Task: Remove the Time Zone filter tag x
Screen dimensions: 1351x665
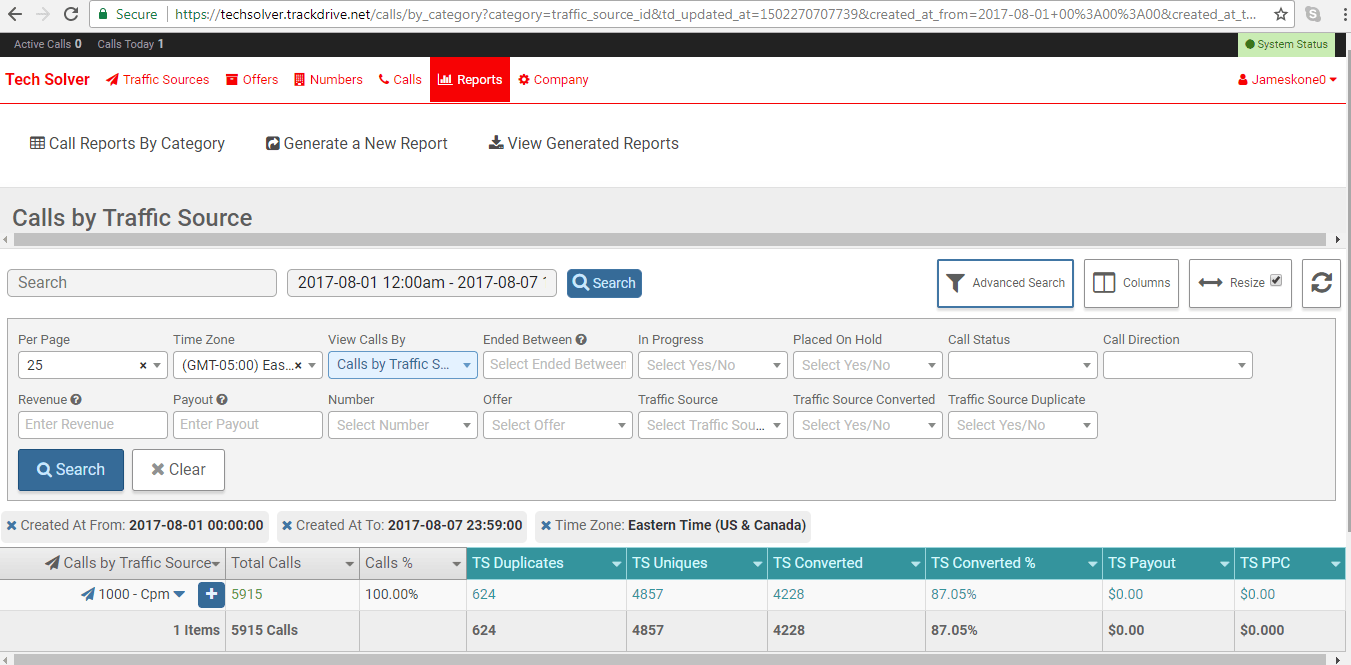Action: pos(546,525)
